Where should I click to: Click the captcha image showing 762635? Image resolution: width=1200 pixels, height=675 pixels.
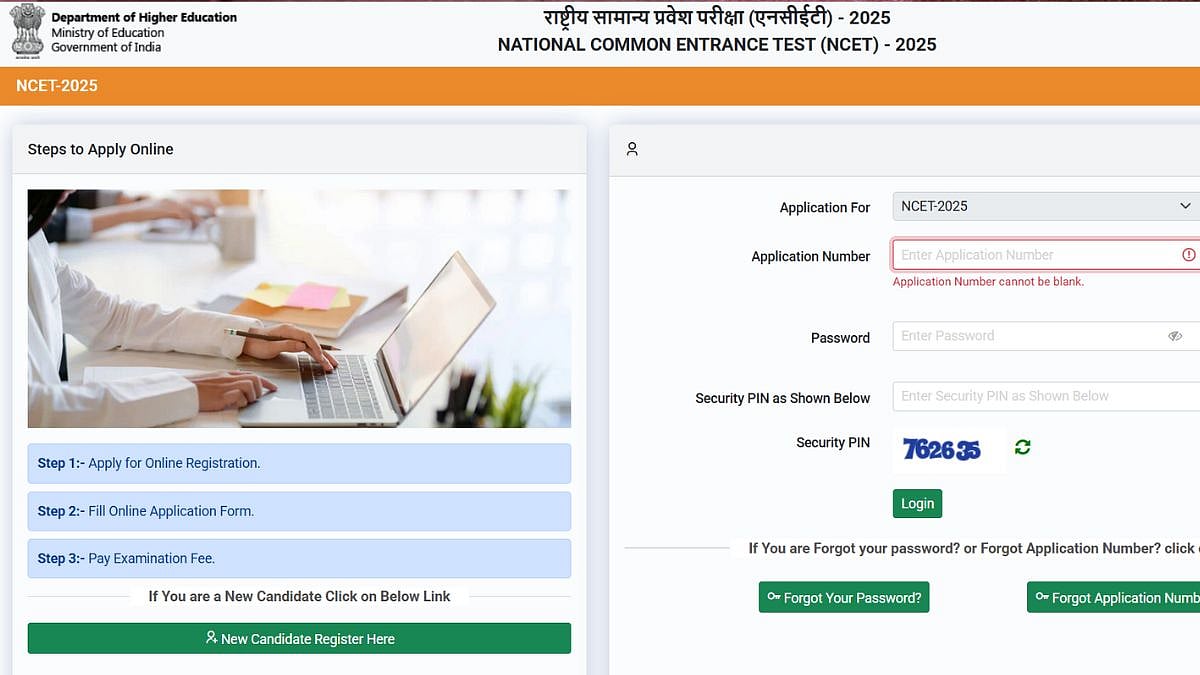pos(942,450)
